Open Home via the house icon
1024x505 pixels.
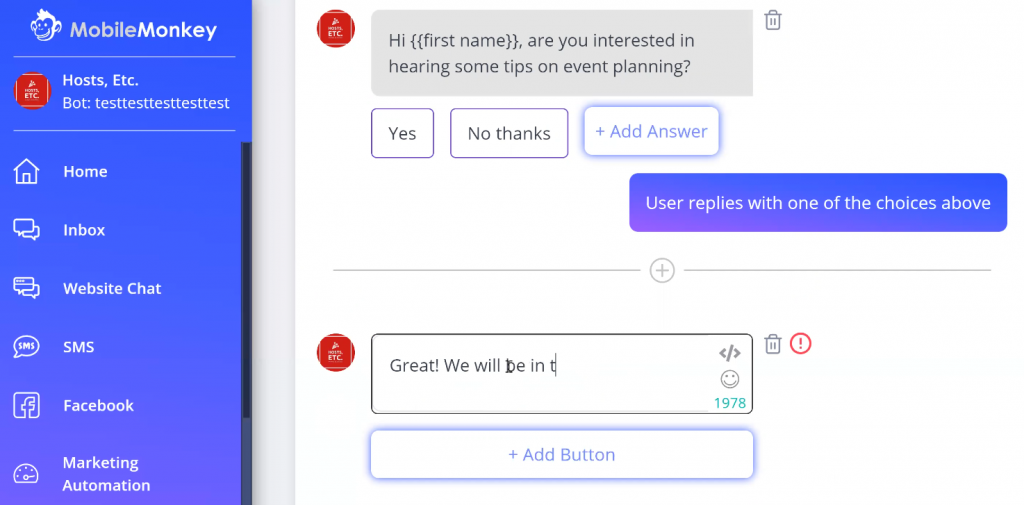coord(27,171)
